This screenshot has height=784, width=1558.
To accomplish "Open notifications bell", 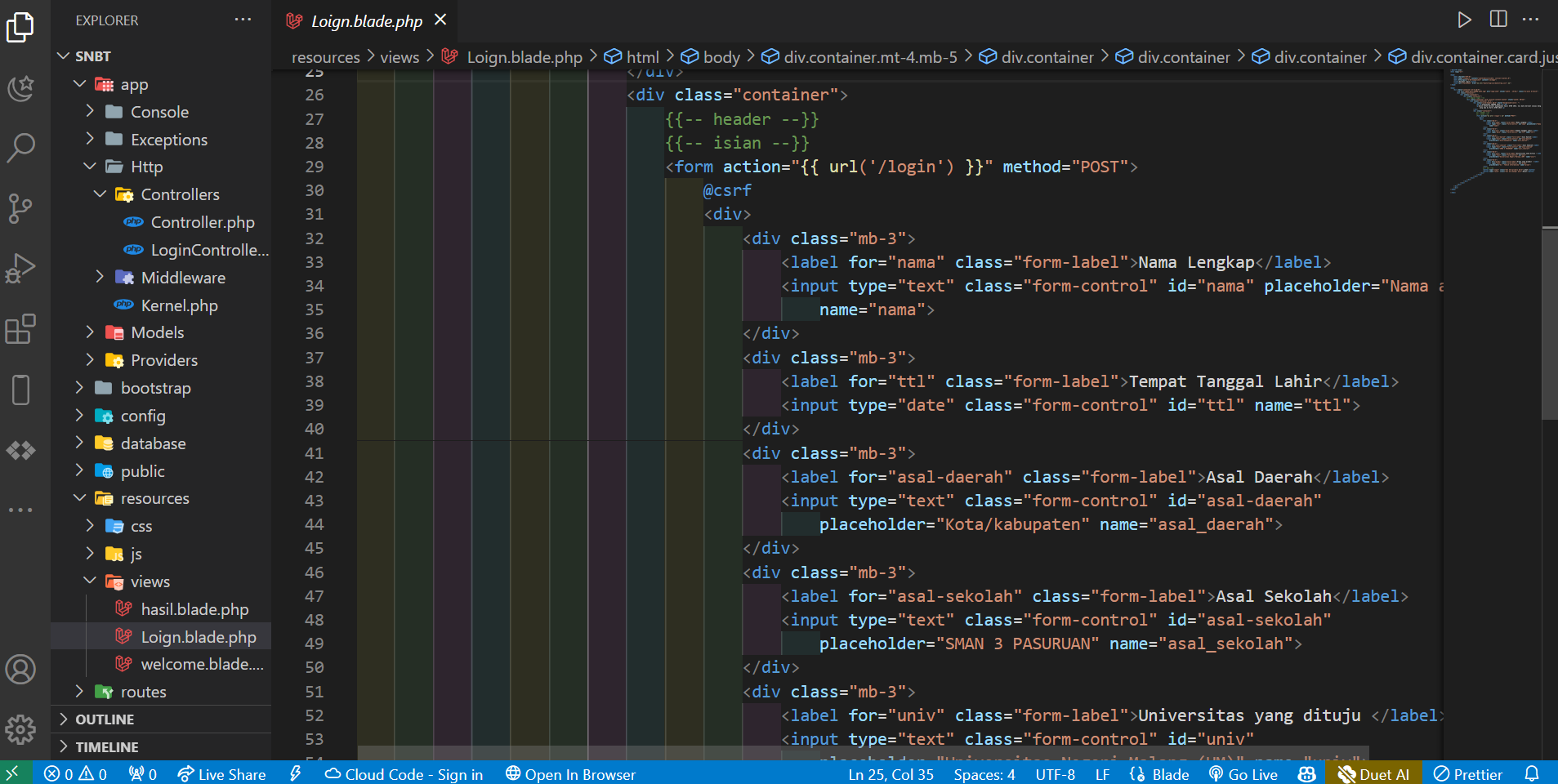I will pos(1532,773).
